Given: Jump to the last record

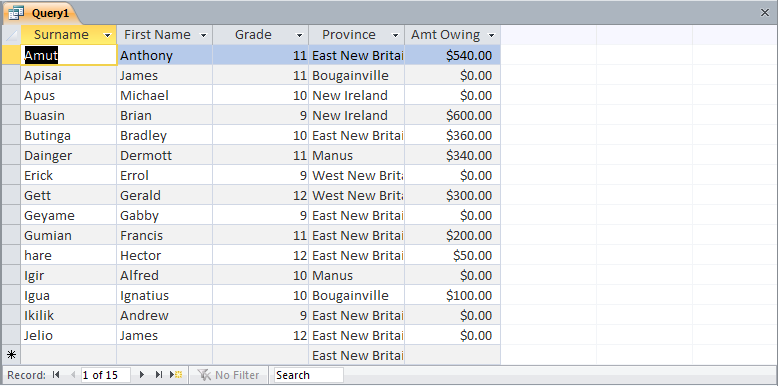Looking at the screenshot, I should tap(159, 375).
